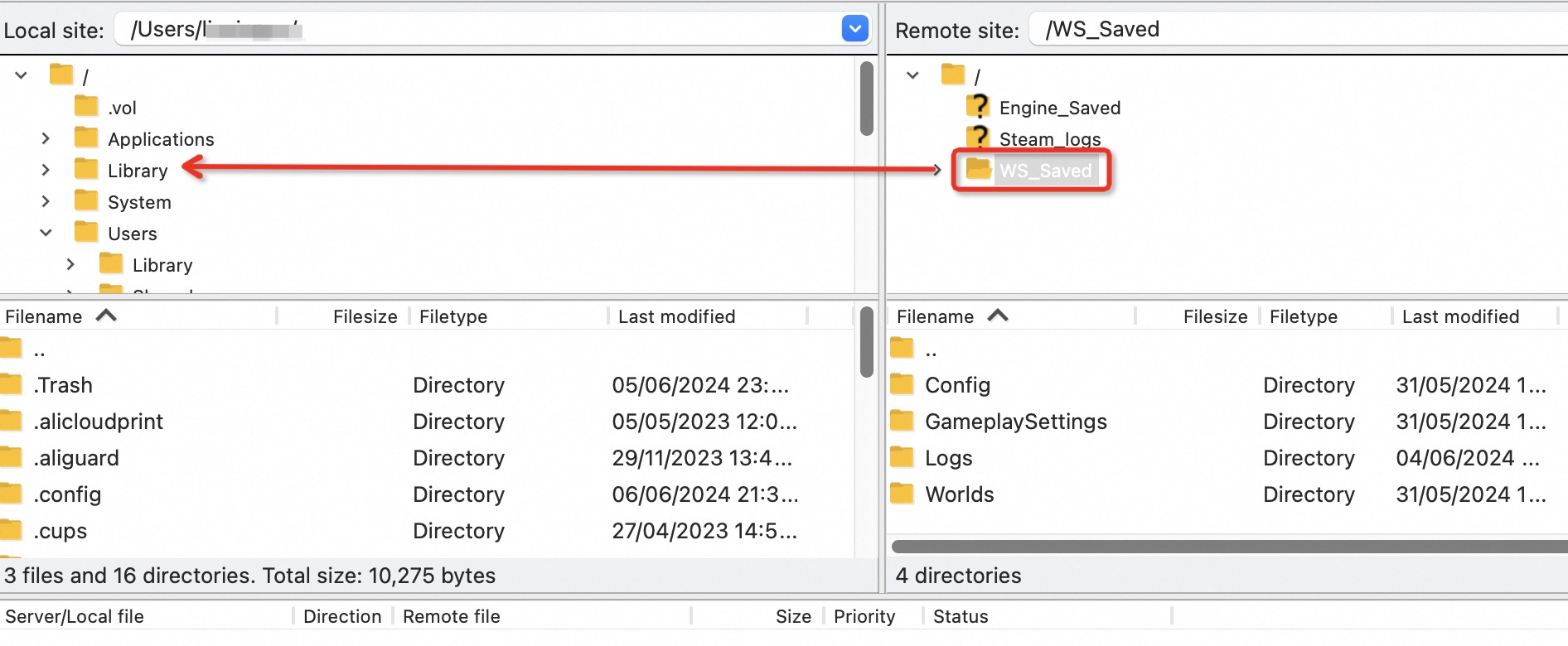
Task: Sort local files by Last modified column
Action: (x=676, y=316)
